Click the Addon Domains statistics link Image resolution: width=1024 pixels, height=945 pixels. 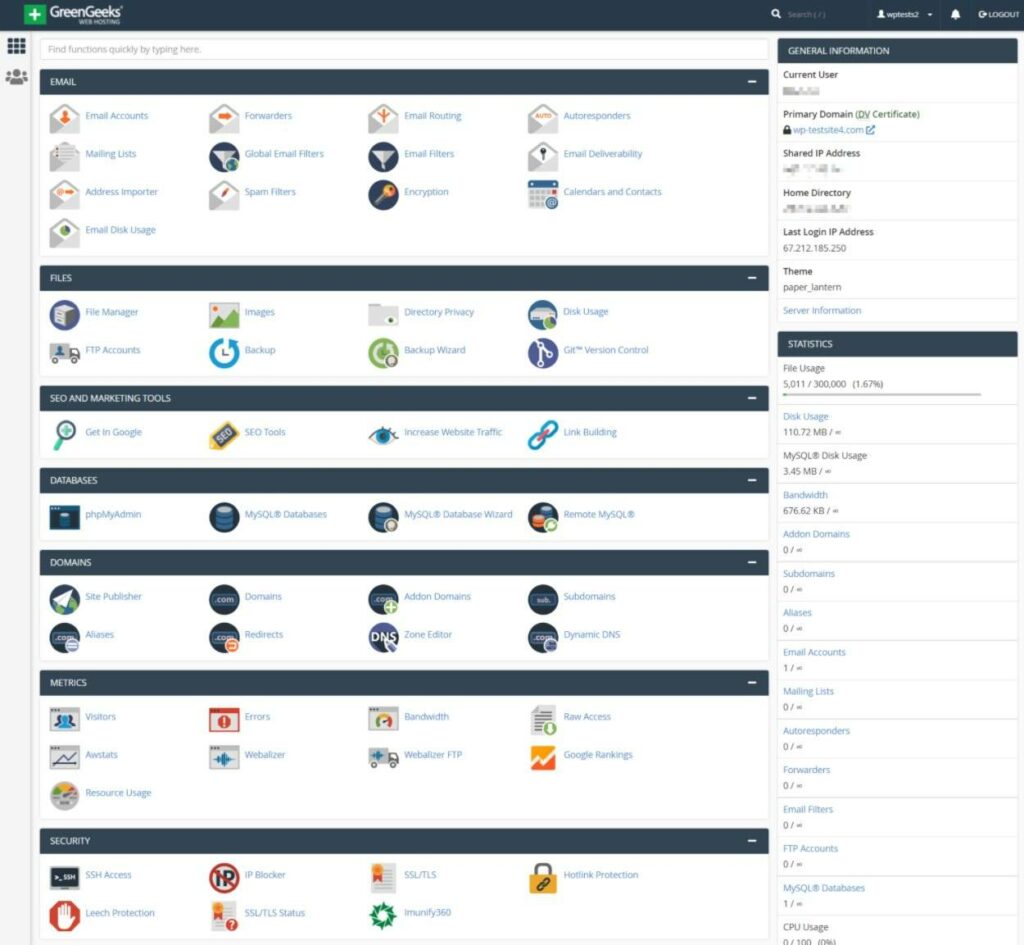[x=816, y=534]
